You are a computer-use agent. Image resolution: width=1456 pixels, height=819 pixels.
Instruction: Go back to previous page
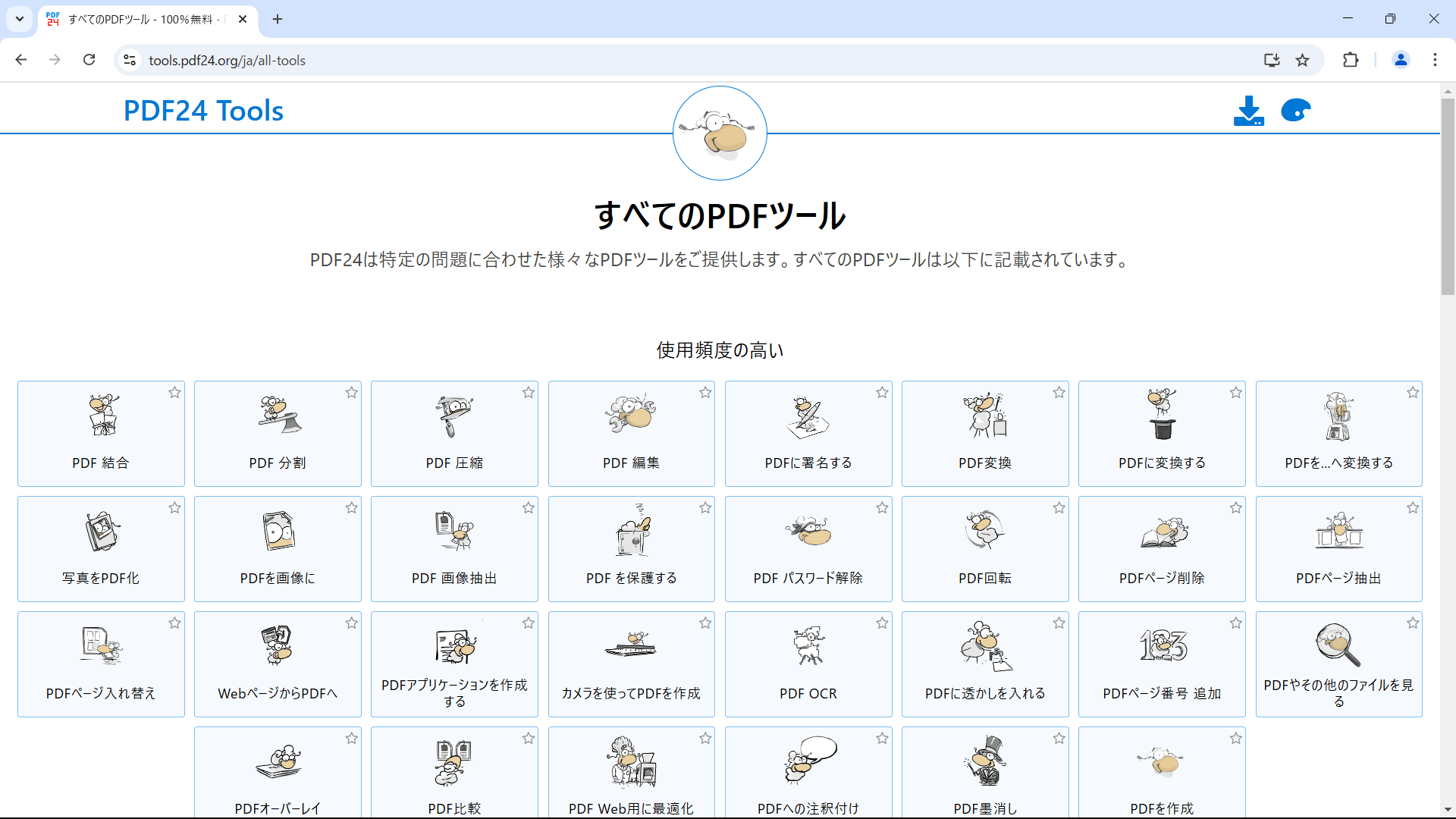point(21,60)
